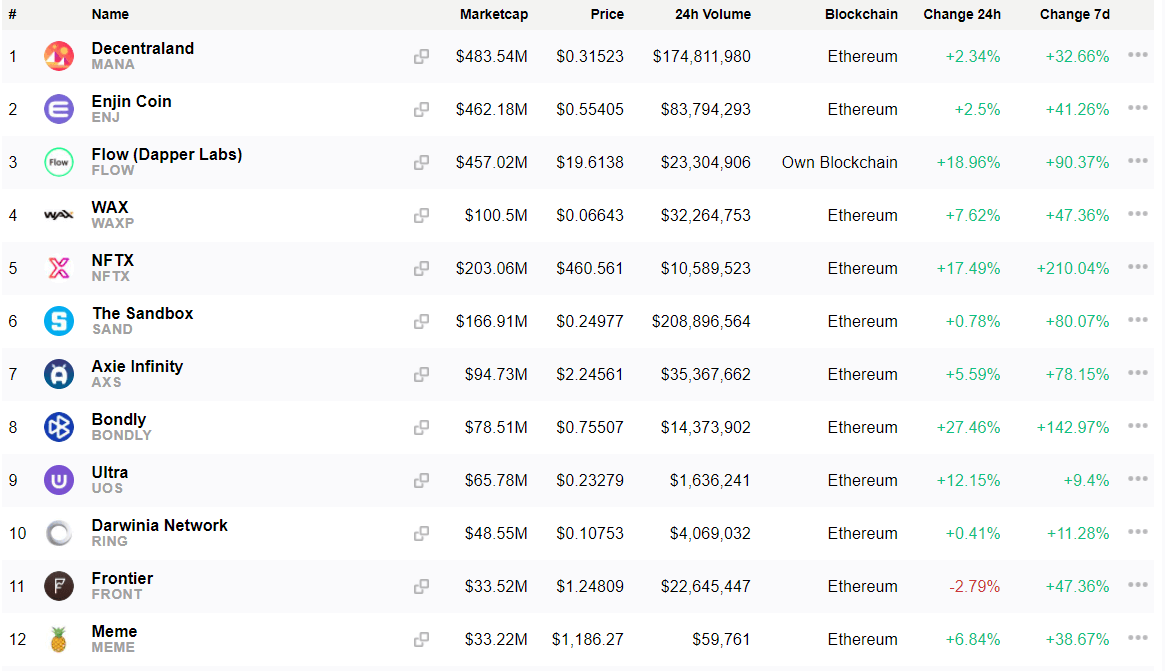The image size is (1165, 671).
Task: Click the Enjin Coin purple logo
Action: 59,109
